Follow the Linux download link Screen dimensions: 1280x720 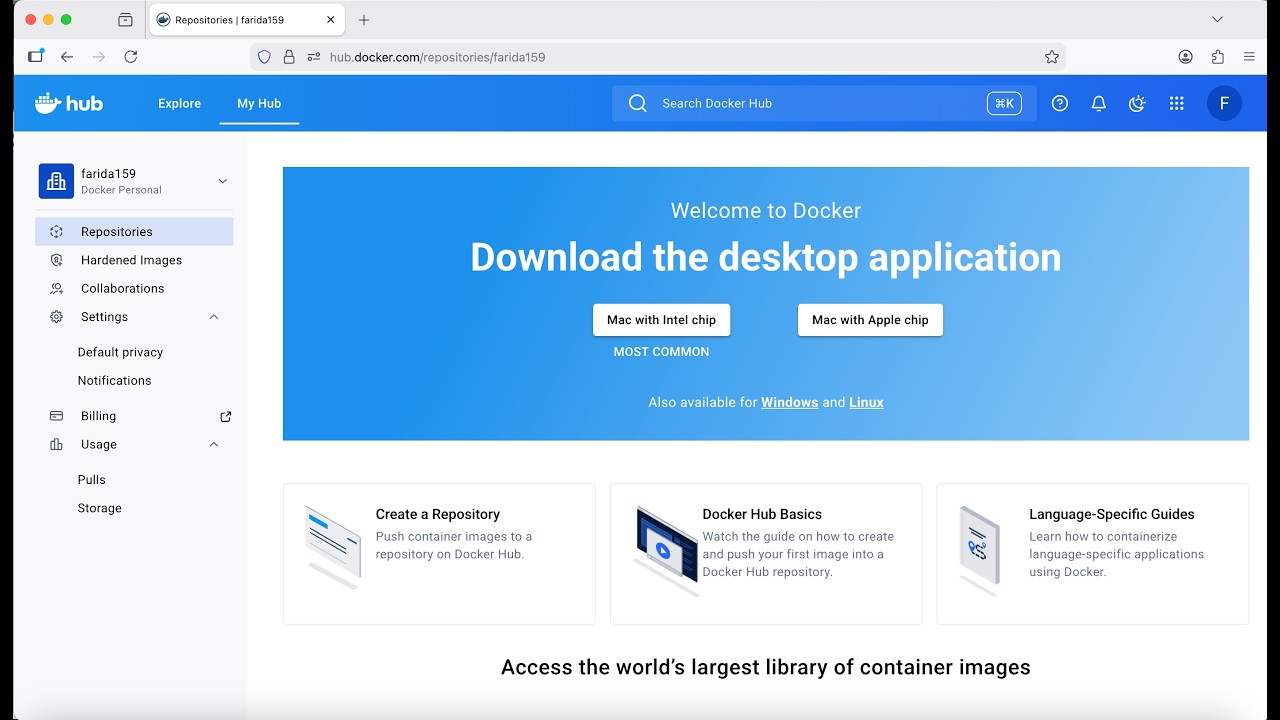pos(866,402)
